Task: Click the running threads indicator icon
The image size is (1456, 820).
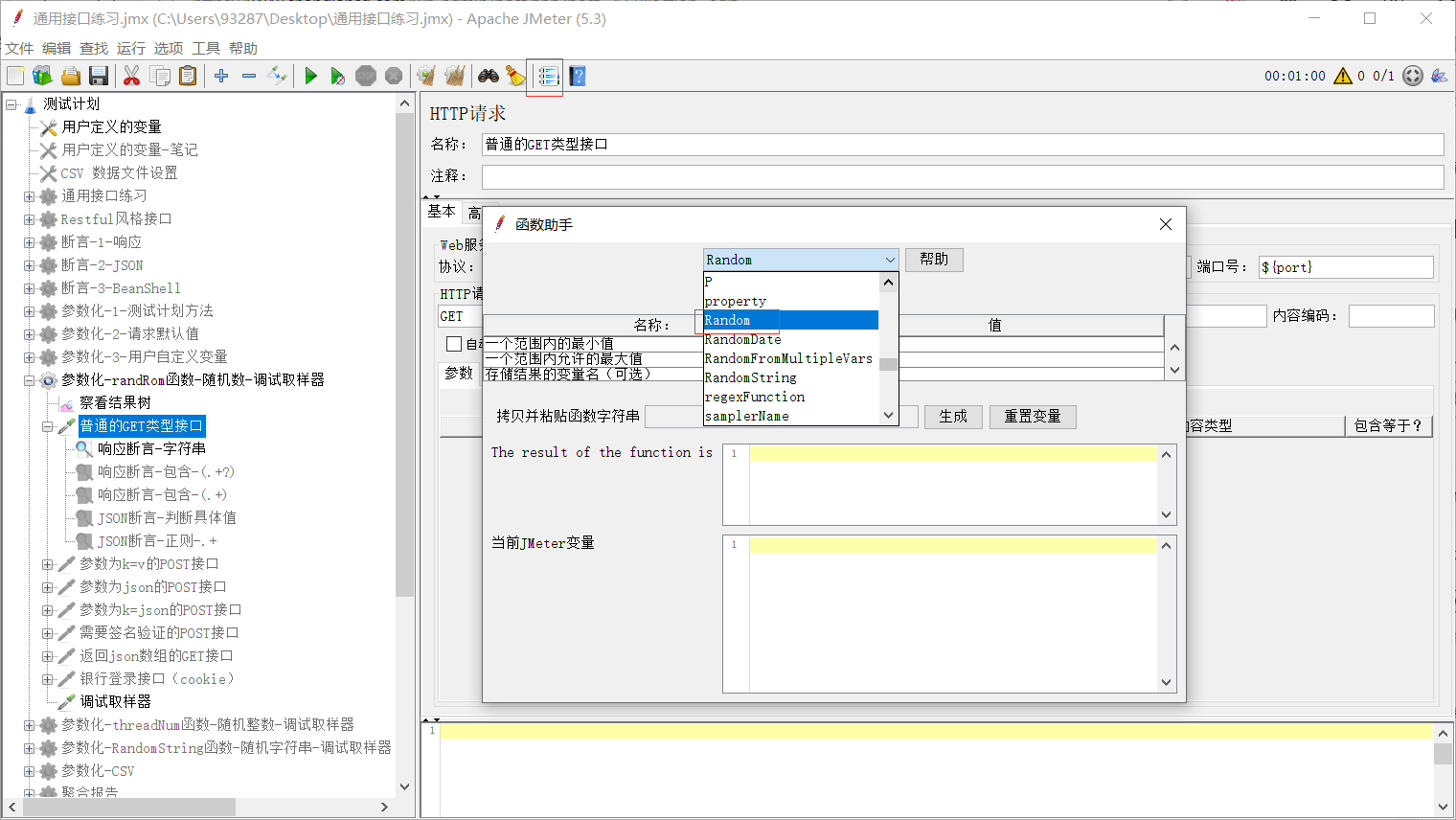Action: coord(1413,76)
